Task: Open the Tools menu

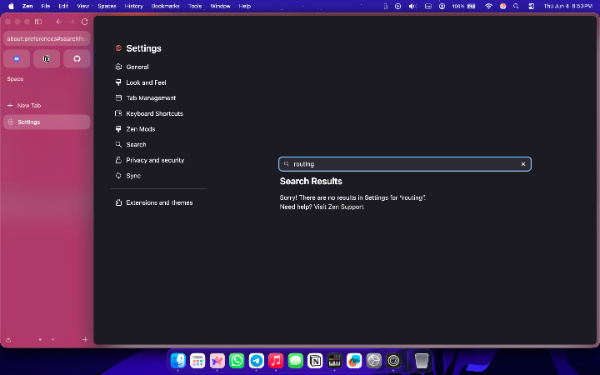Action: (x=195, y=6)
